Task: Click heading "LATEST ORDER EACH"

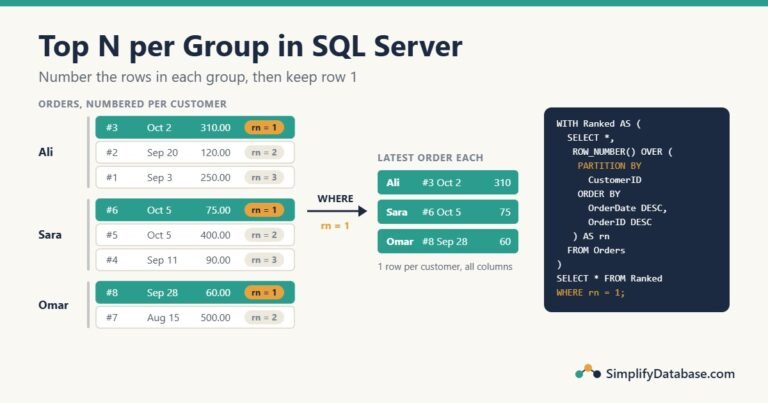Action: [x=430, y=158]
